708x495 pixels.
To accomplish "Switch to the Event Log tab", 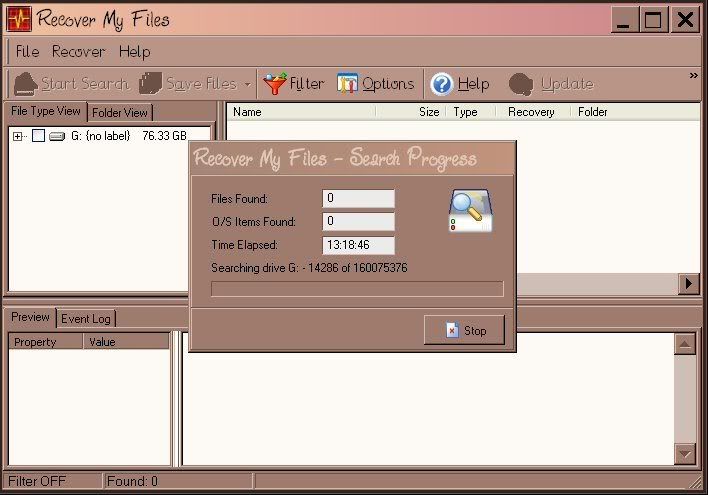I will (86, 319).
